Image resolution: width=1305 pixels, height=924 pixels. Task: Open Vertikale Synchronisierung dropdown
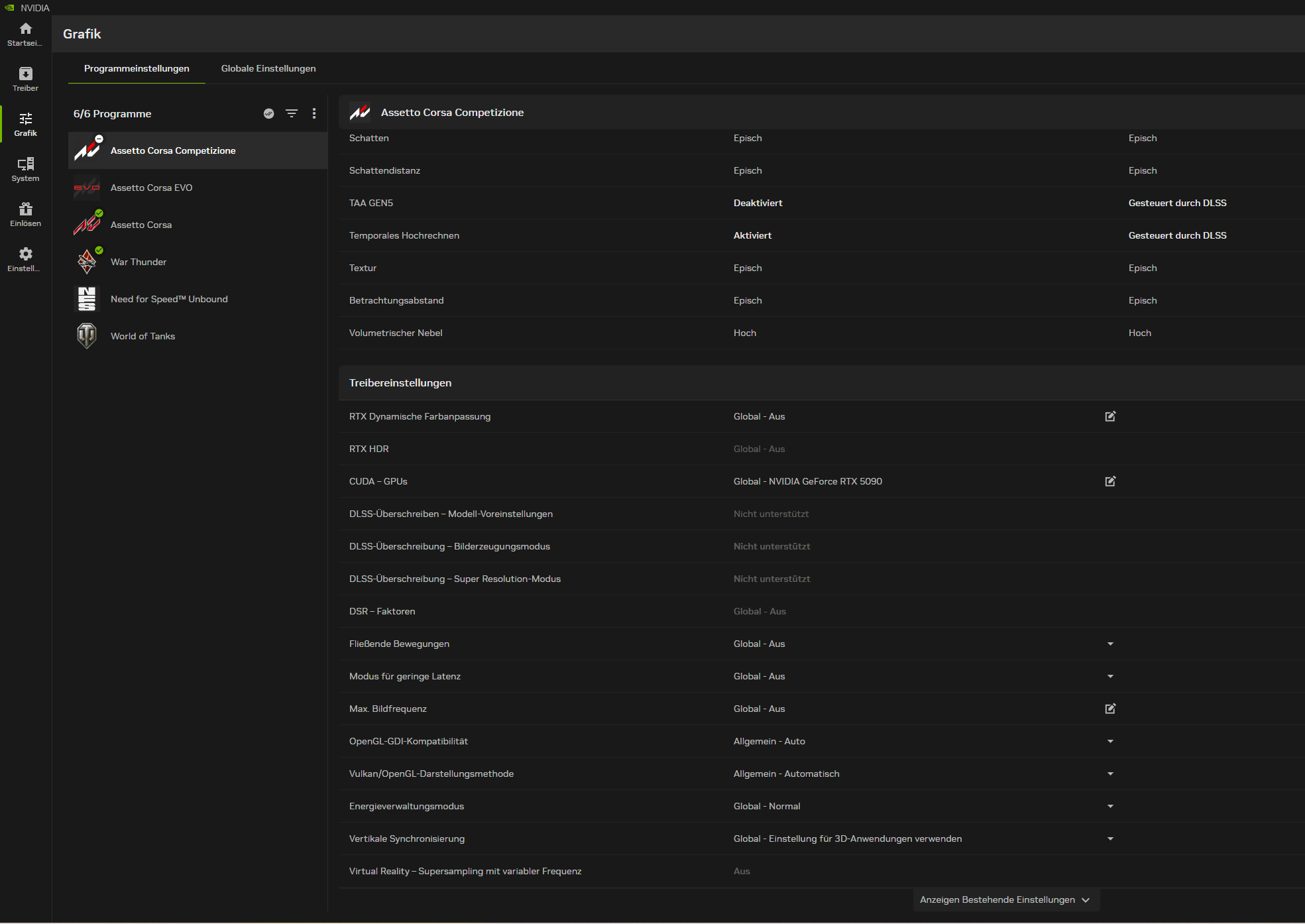[1110, 838]
